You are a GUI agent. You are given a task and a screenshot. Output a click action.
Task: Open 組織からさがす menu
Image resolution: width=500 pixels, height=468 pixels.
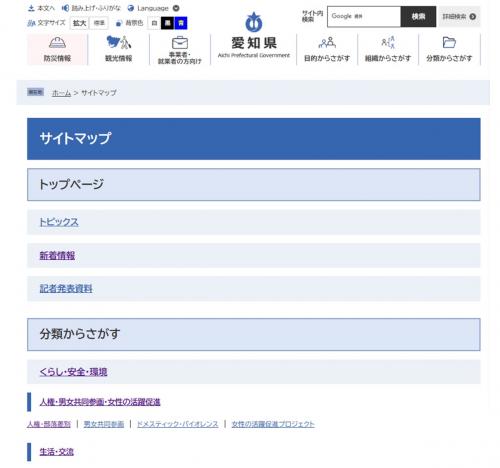pyautogui.click(x=388, y=49)
